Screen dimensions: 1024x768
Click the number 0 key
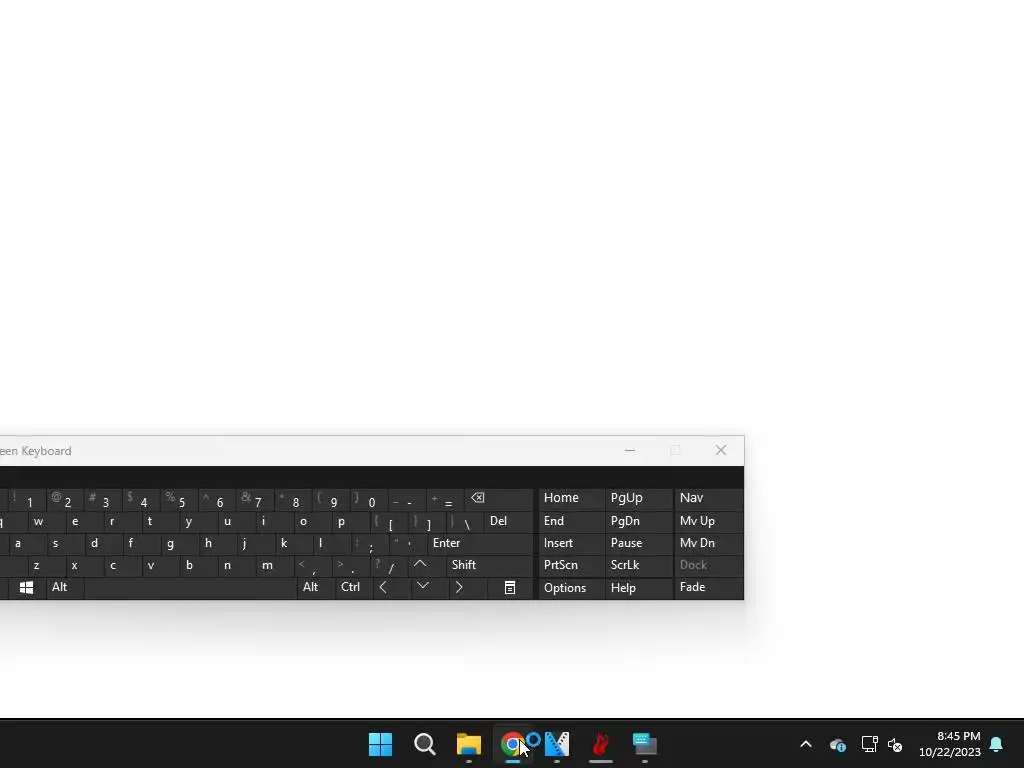click(368, 499)
